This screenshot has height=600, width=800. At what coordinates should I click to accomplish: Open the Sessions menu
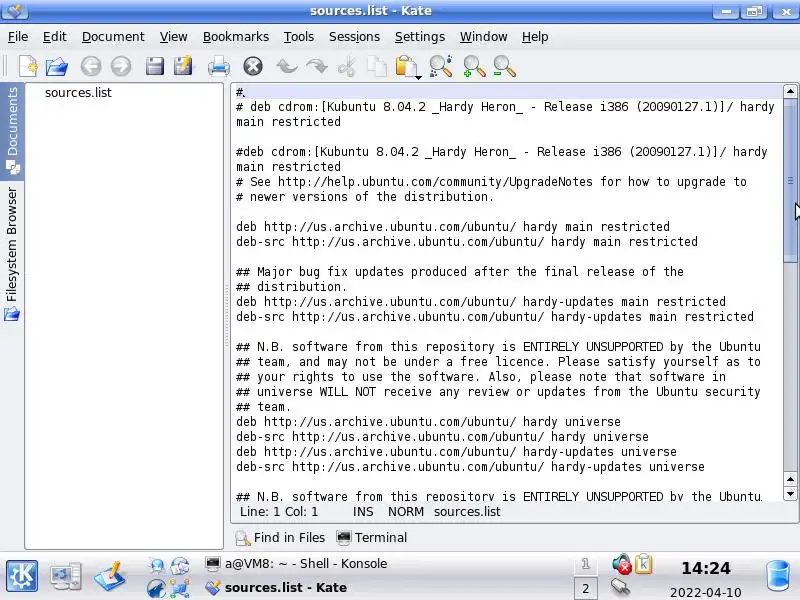click(354, 37)
